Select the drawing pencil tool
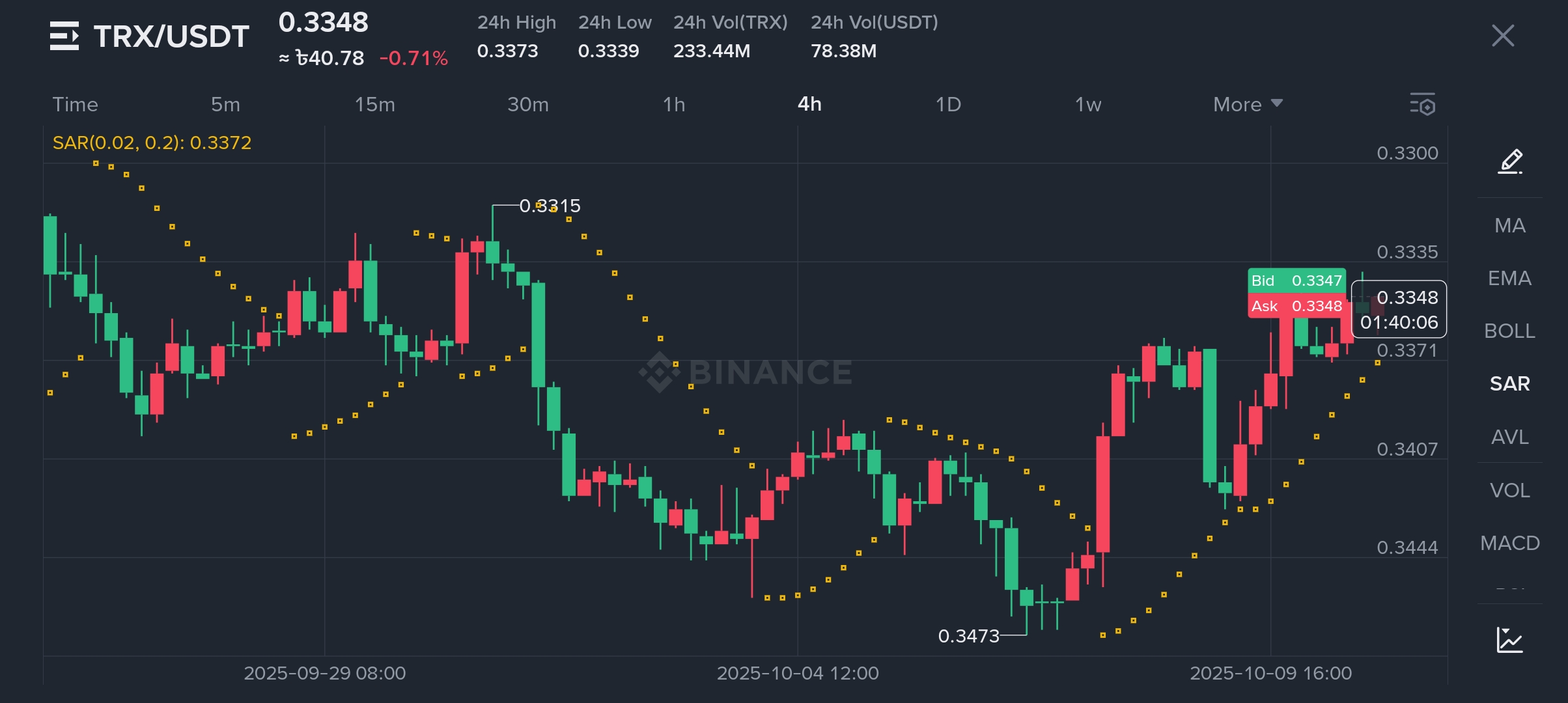Viewport: 1568px width, 703px height. pos(1510,161)
